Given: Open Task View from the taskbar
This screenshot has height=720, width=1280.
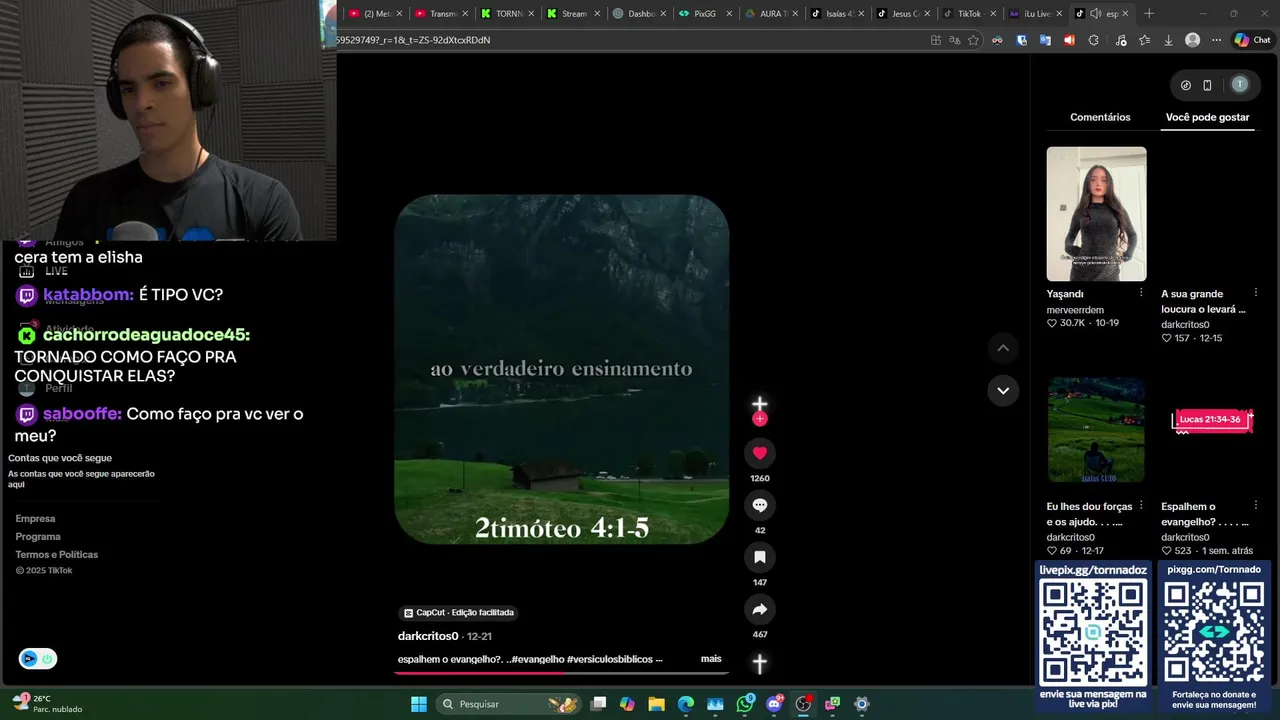Looking at the screenshot, I should 598,704.
